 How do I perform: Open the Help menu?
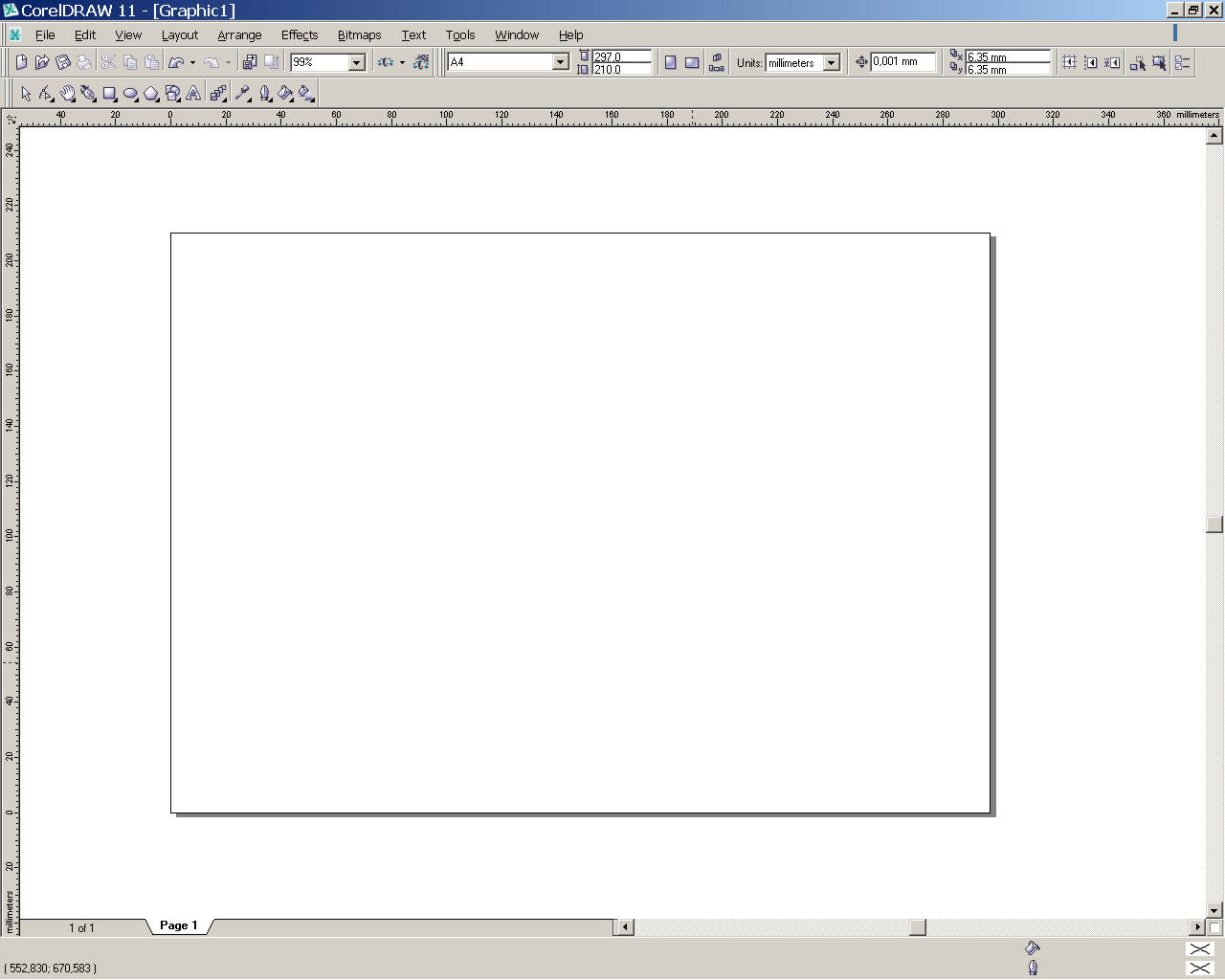[x=570, y=34]
